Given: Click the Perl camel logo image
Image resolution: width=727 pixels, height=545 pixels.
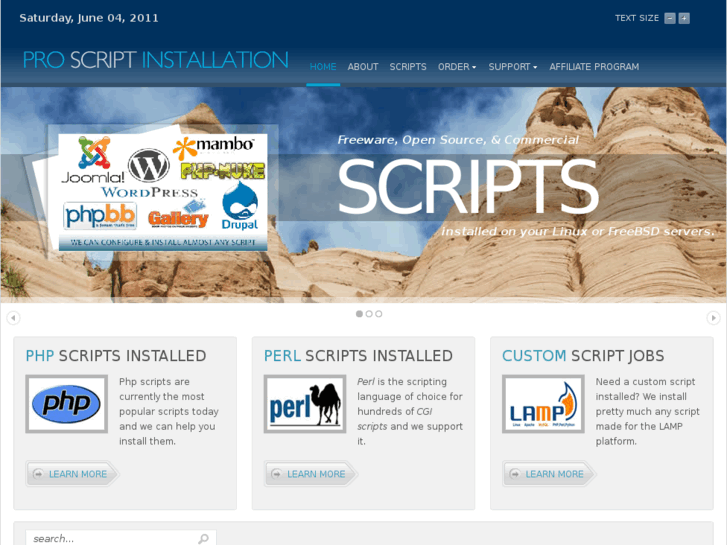Looking at the screenshot, I should pos(305,404).
